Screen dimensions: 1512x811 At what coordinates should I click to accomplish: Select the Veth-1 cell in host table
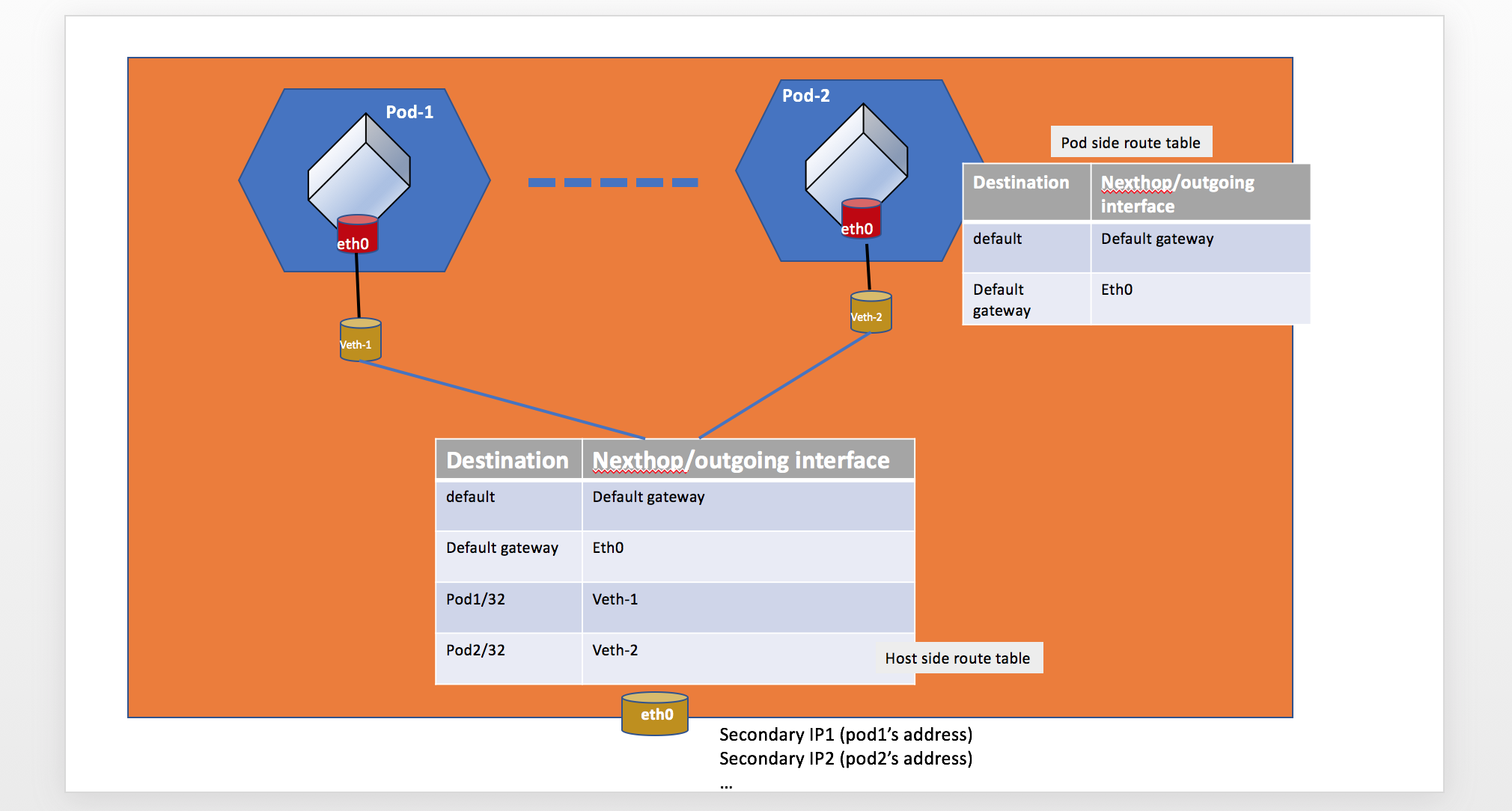pyautogui.click(x=749, y=608)
